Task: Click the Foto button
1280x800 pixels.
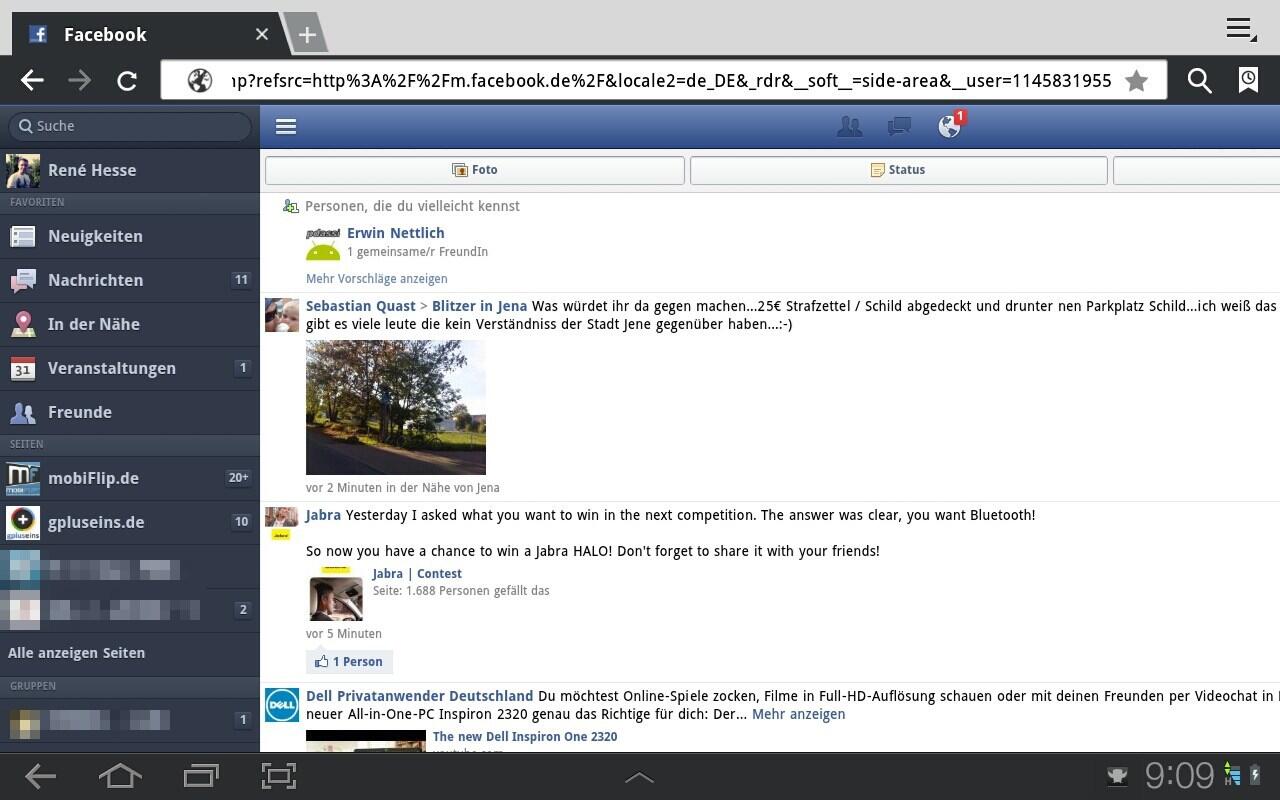Action: point(475,170)
